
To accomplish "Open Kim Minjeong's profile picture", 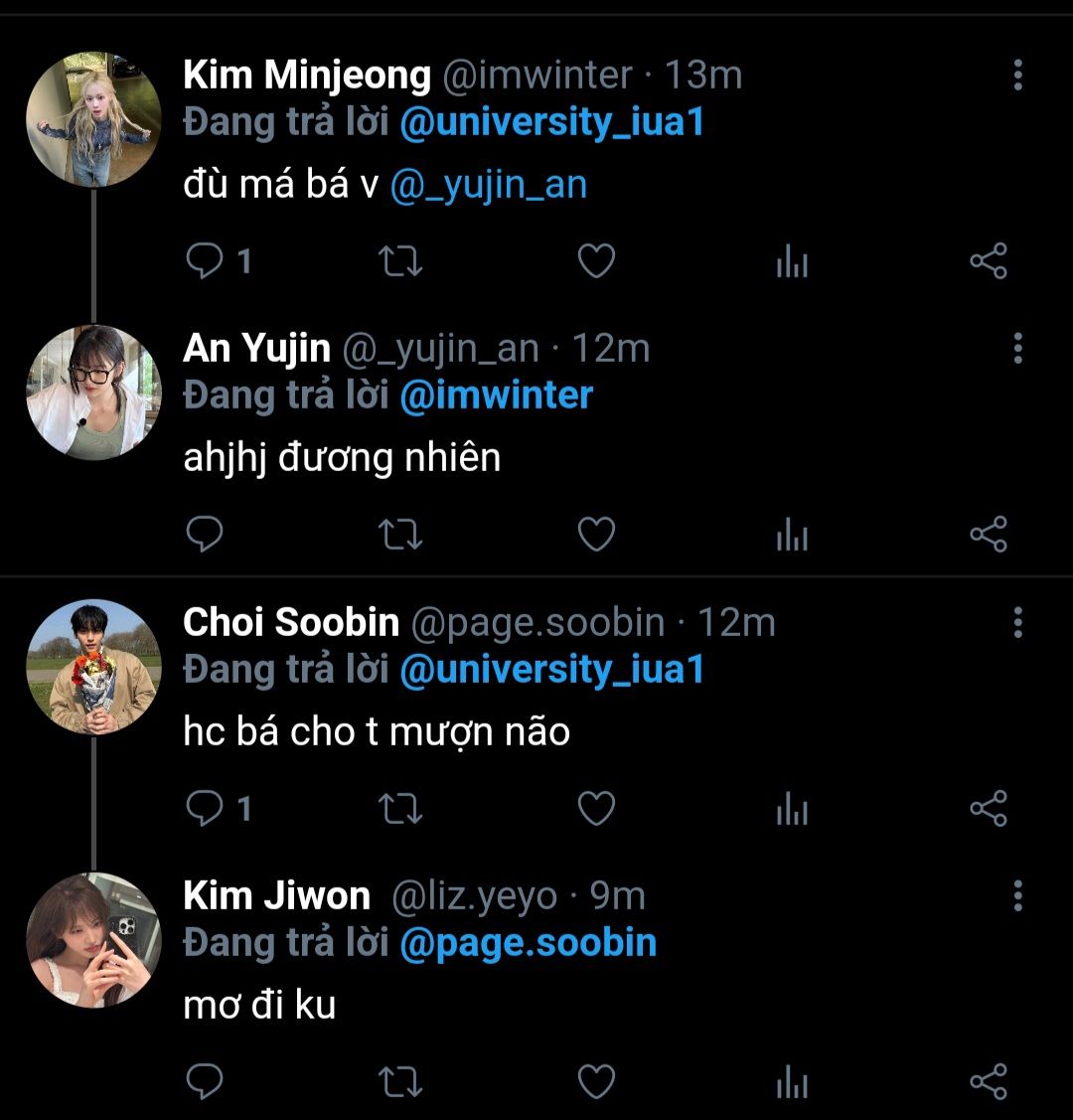I will click(x=93, y=120).
